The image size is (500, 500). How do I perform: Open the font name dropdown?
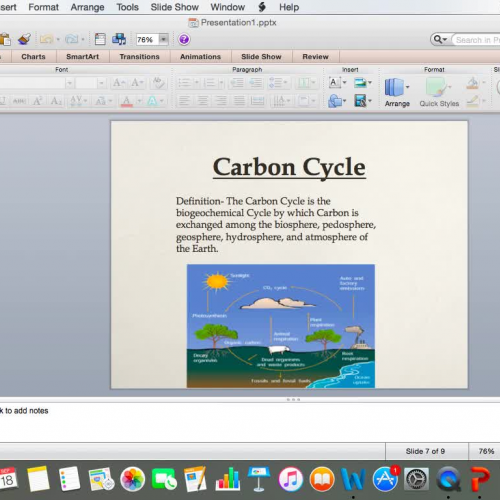click(x=69, y=83)
